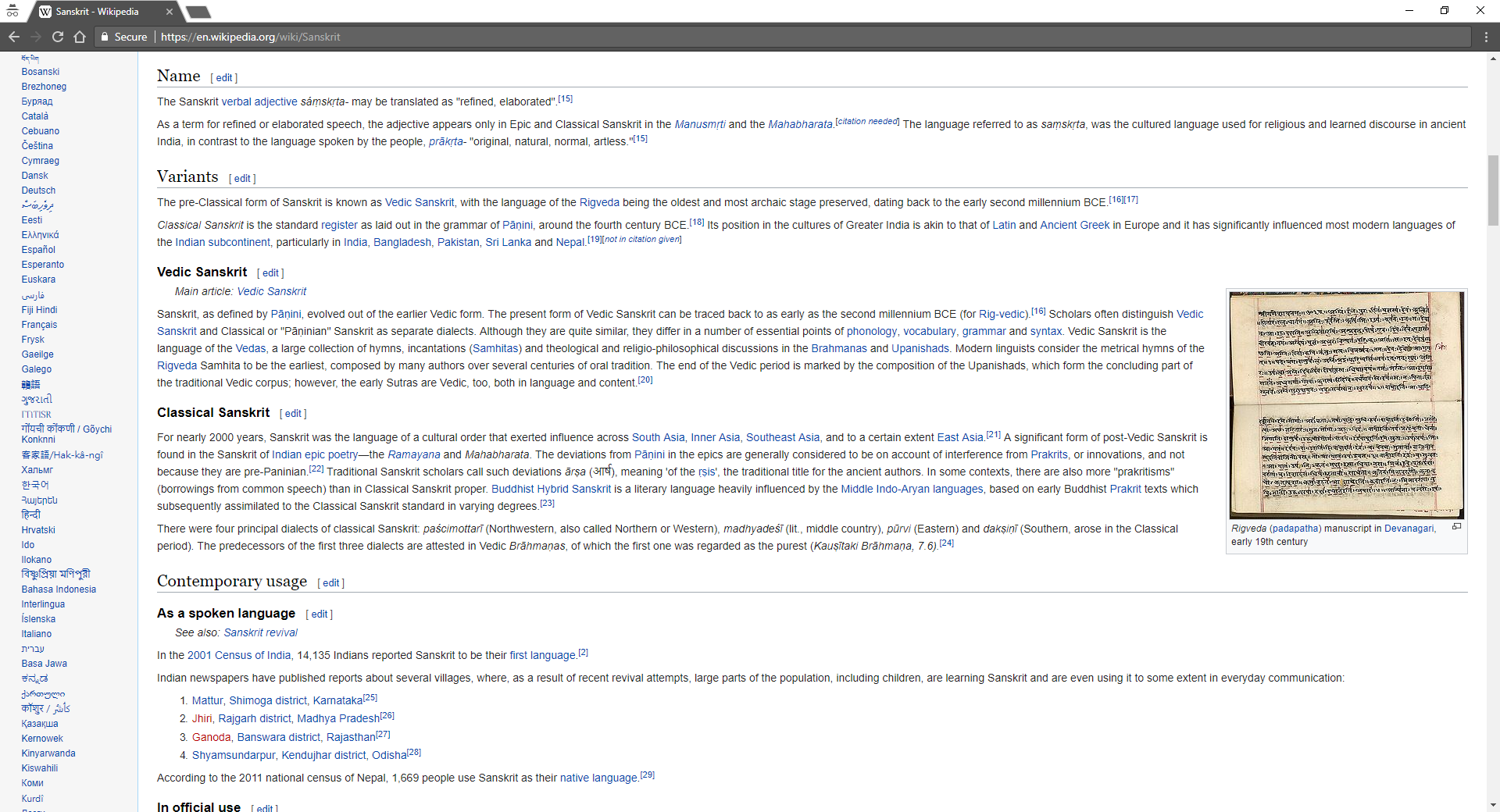The width and height of the screenshot is (1500, 812).
Task: Switch to the Français language version
Action: 39,325
